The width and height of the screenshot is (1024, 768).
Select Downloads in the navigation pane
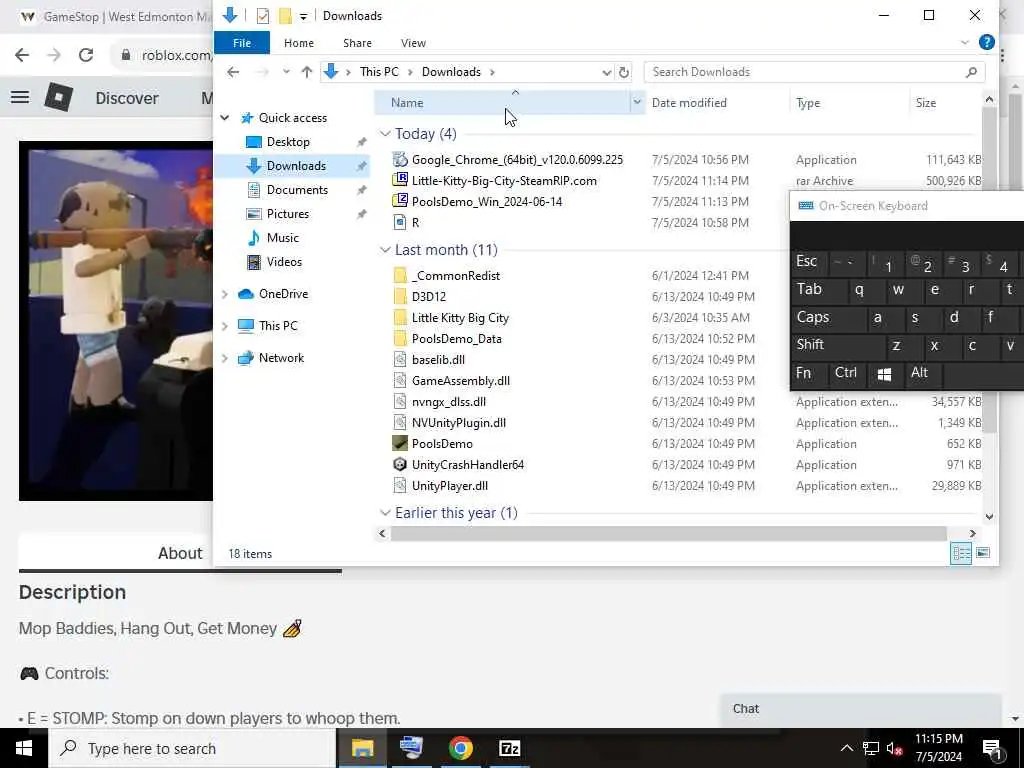click(x=296, y=166)
